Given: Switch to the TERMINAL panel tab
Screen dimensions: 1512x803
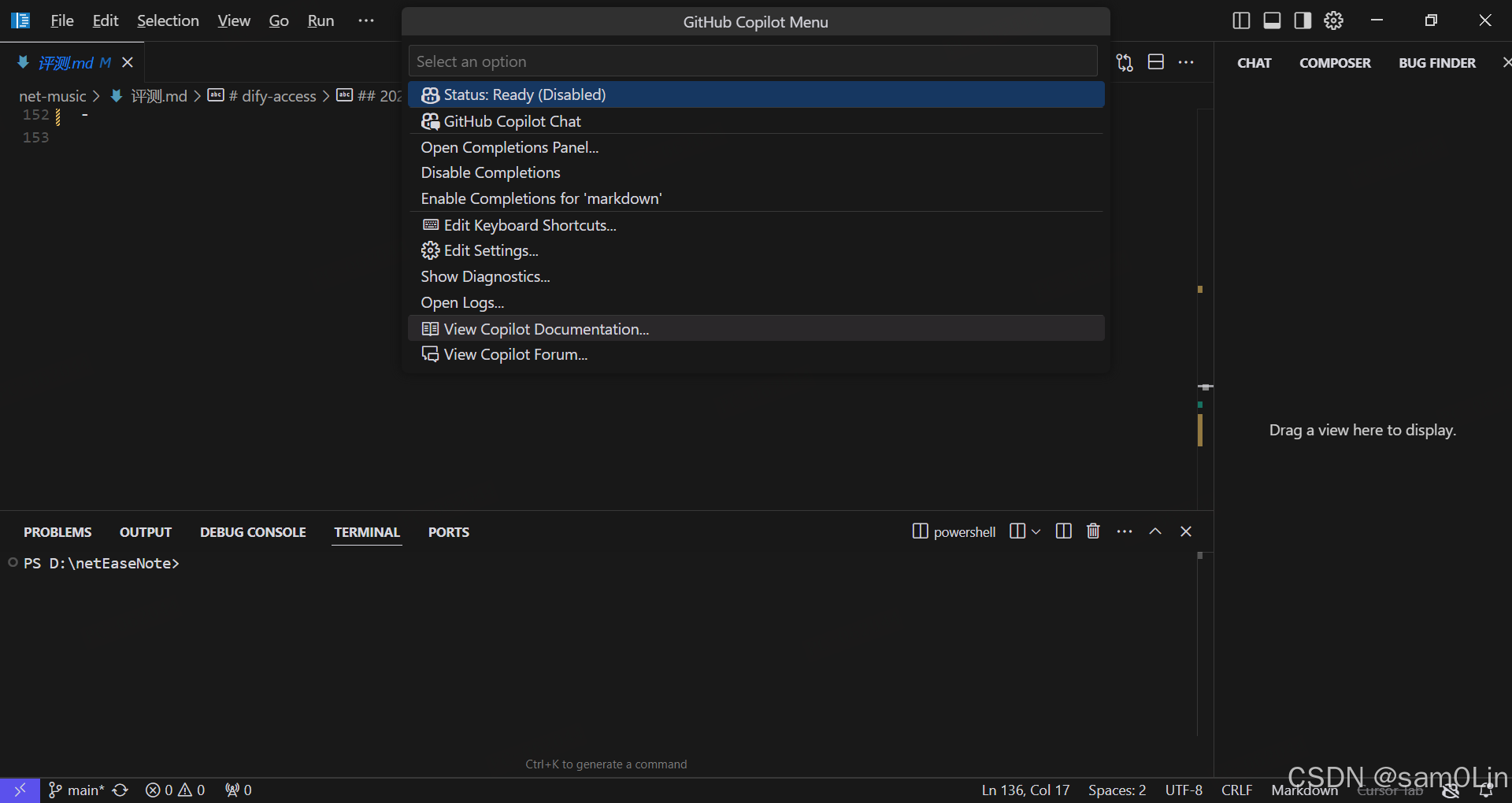Looking at the screenshot, I should (x=367, y=532).
